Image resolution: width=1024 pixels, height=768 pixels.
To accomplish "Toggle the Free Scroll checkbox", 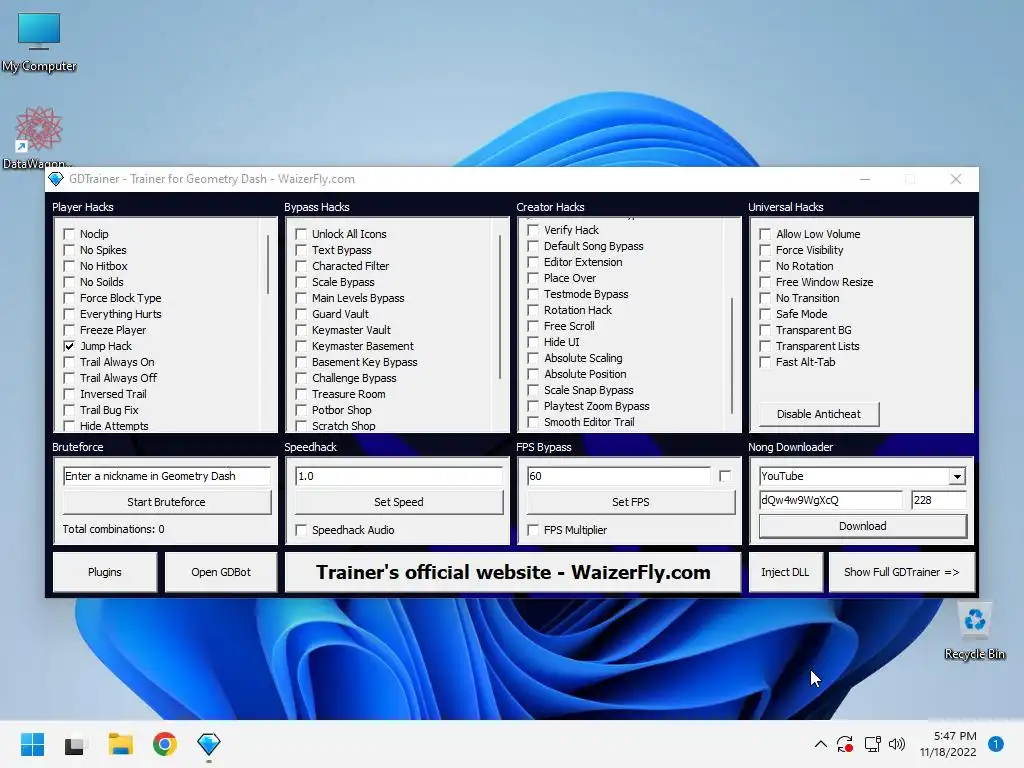I will 533,326.
